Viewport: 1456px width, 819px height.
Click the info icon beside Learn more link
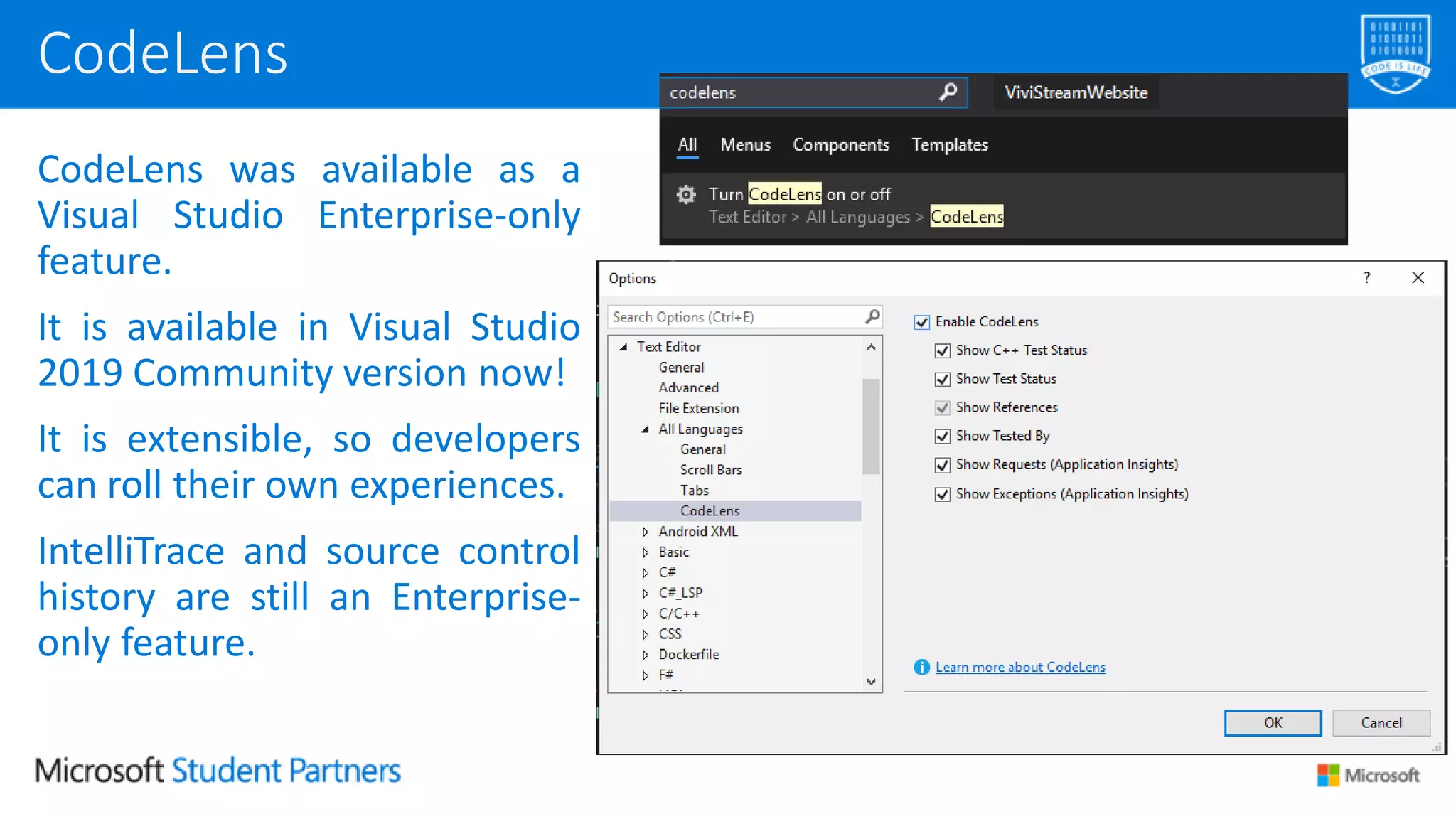coord(921,668)
